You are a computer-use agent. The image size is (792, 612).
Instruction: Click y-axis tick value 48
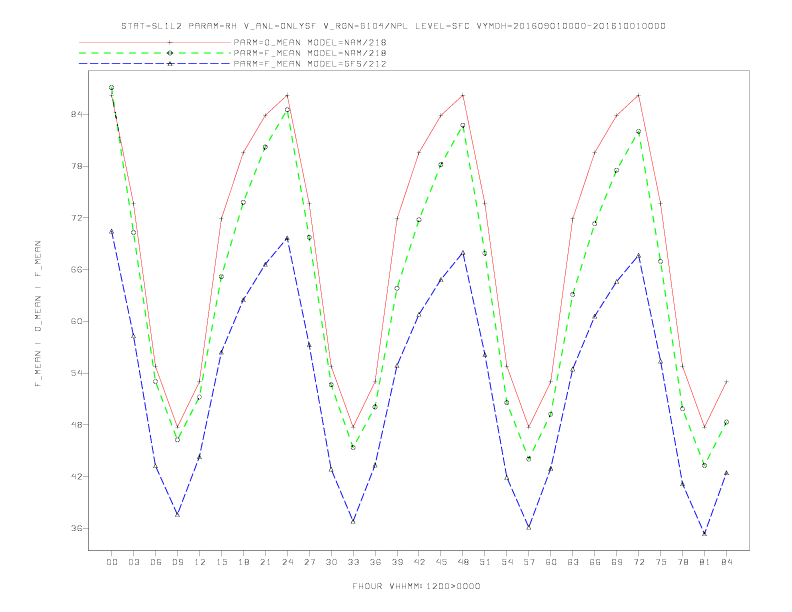pos(77,425)
